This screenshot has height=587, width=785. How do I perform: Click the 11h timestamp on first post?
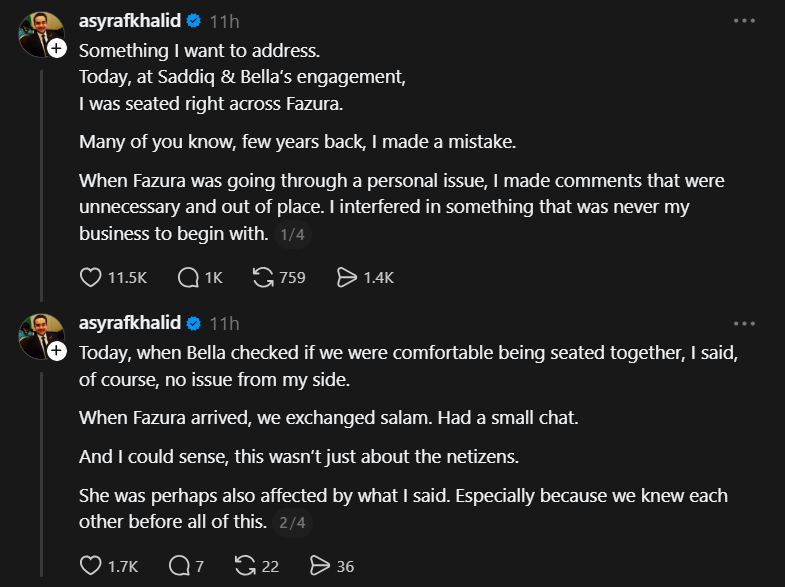[x=225, y=21]
